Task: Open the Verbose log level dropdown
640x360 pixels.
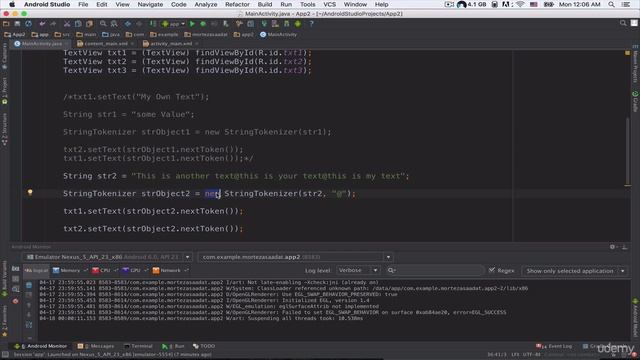Action: tap(358, 270)
